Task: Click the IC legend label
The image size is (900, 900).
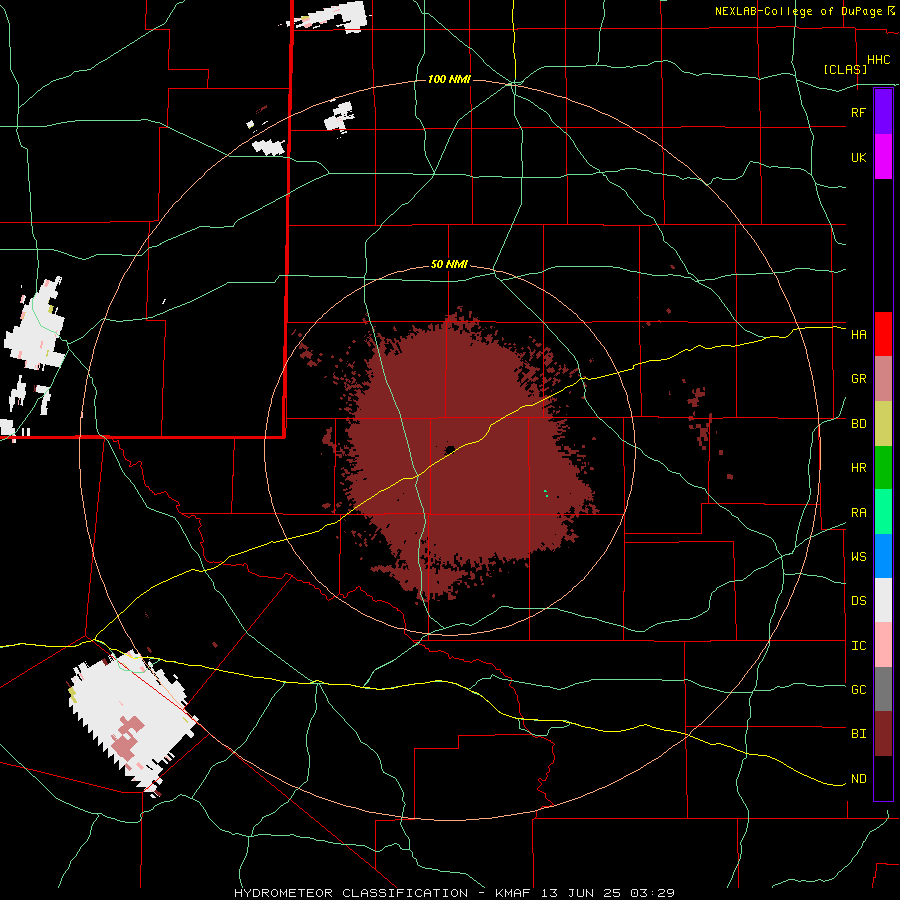Action: coord(858,646)
